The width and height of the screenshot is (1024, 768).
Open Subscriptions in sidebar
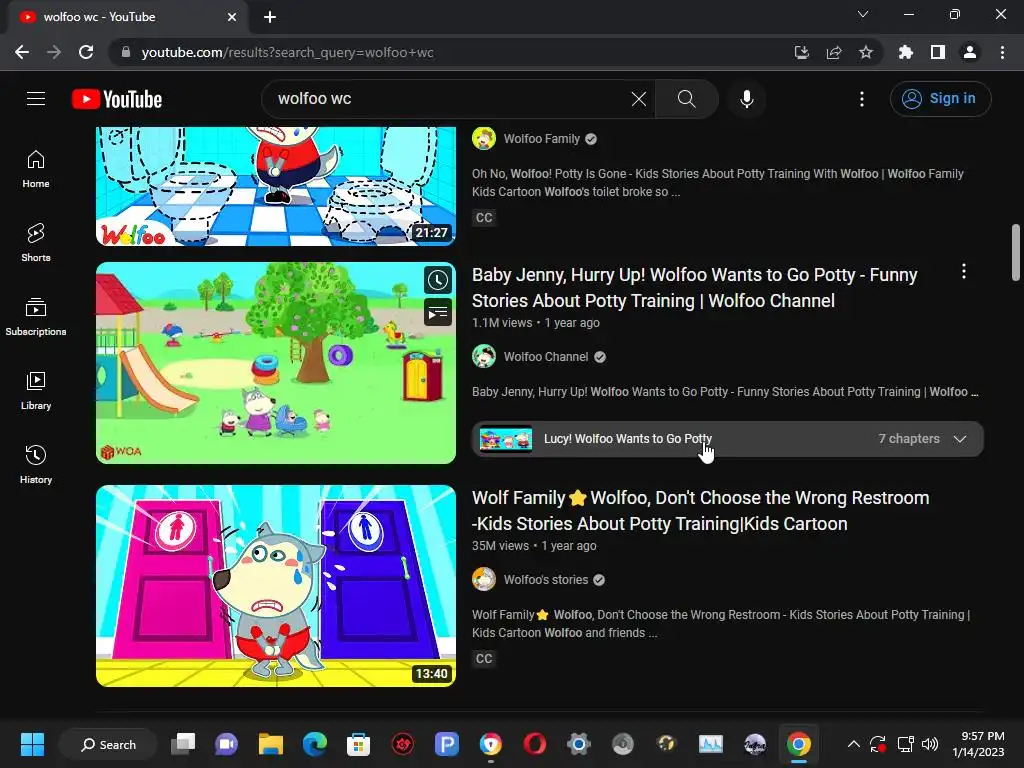pyautogui.click(x=36, y=317)
